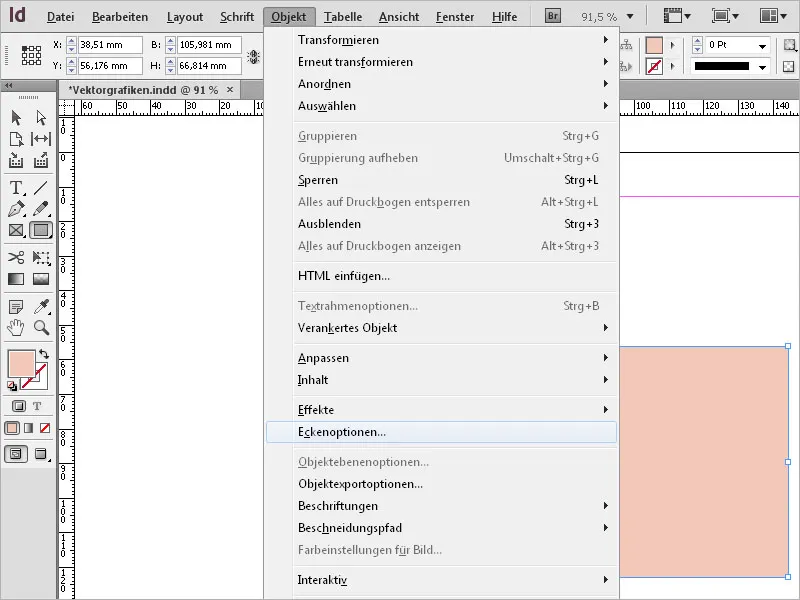Click the fill swatch in control bar

pos(654,45)
